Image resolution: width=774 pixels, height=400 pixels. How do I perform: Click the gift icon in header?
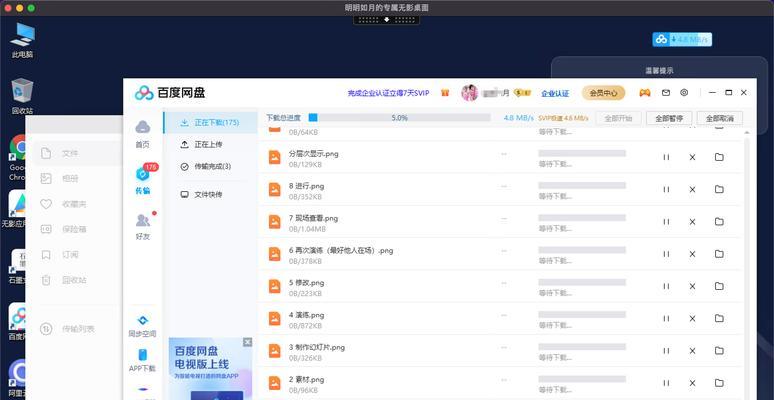click(445, 92)
